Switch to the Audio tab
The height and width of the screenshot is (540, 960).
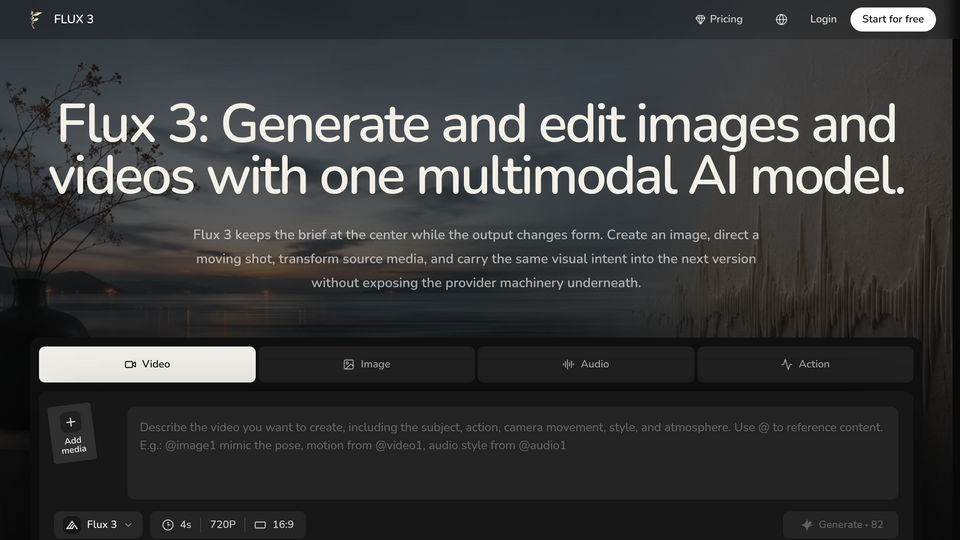586,364
